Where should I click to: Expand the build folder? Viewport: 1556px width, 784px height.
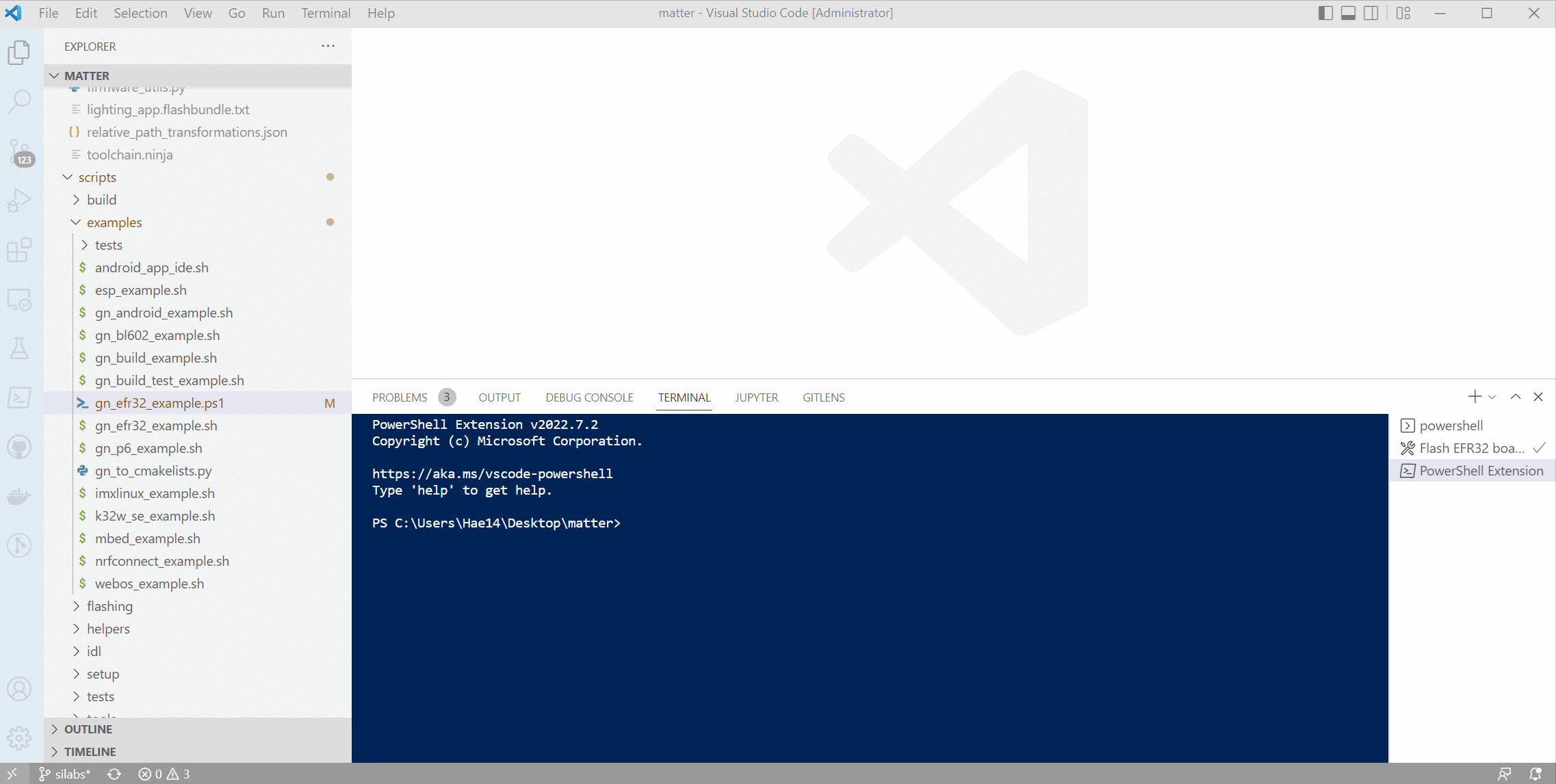pos(198,200)
